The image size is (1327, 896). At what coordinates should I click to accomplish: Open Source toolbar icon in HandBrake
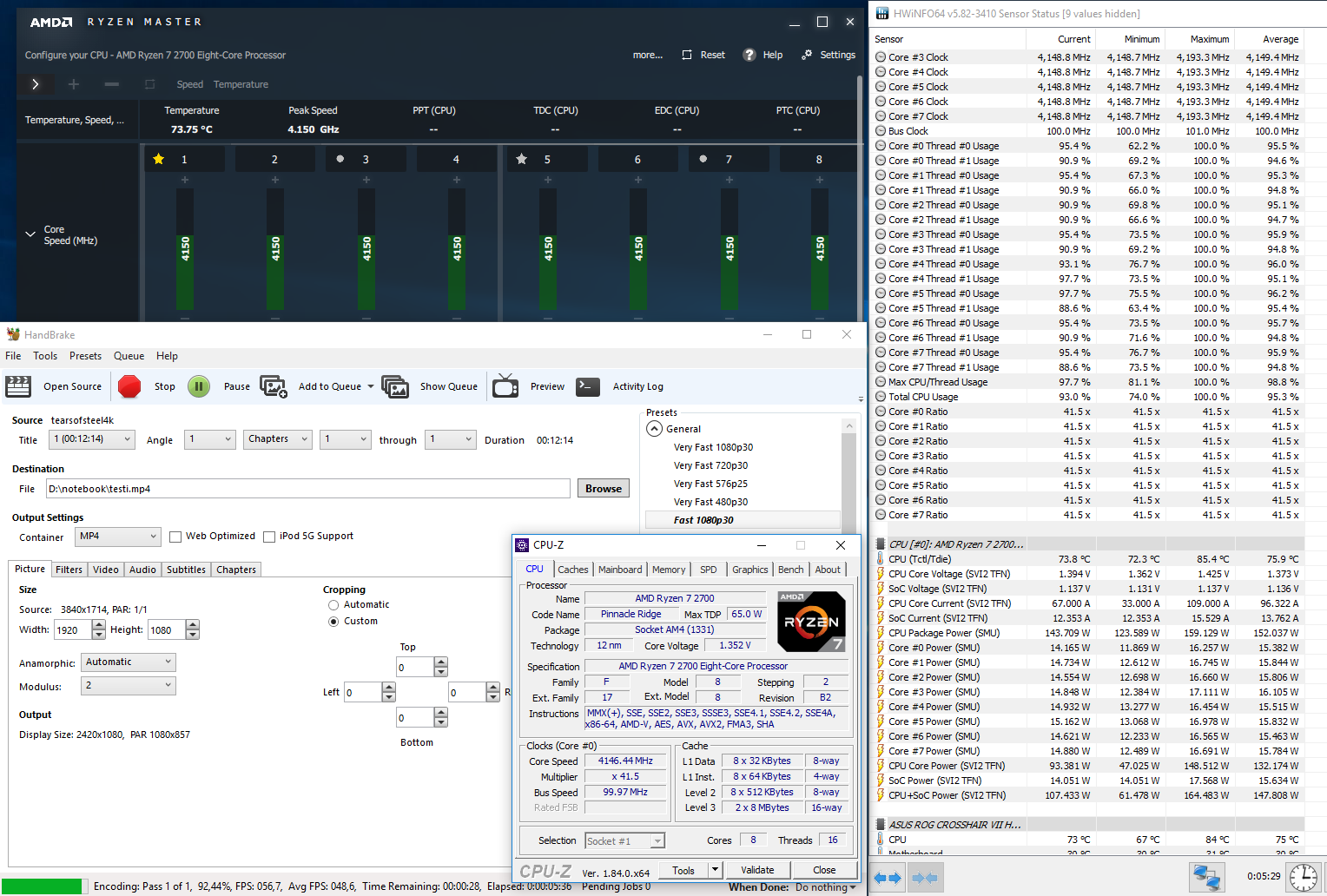pos(18,386)
